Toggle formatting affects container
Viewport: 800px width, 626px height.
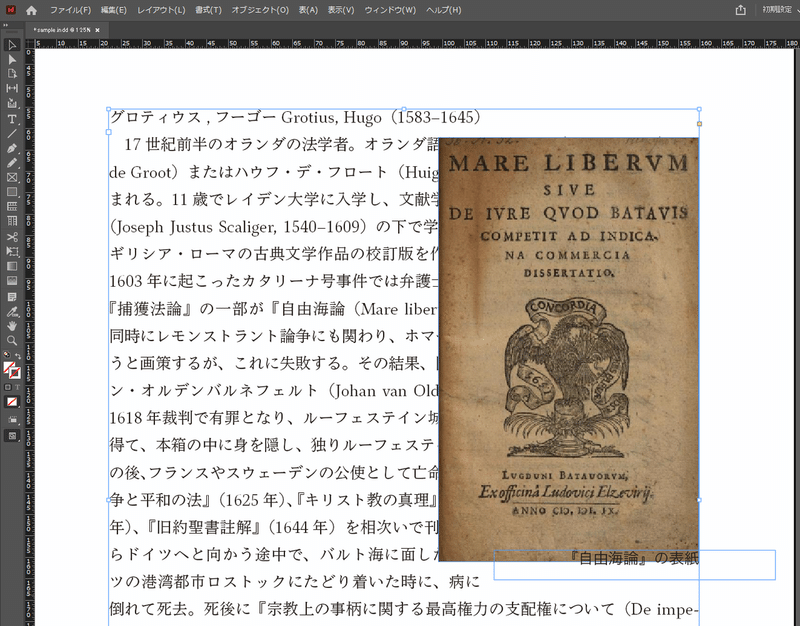coord(7,388)
